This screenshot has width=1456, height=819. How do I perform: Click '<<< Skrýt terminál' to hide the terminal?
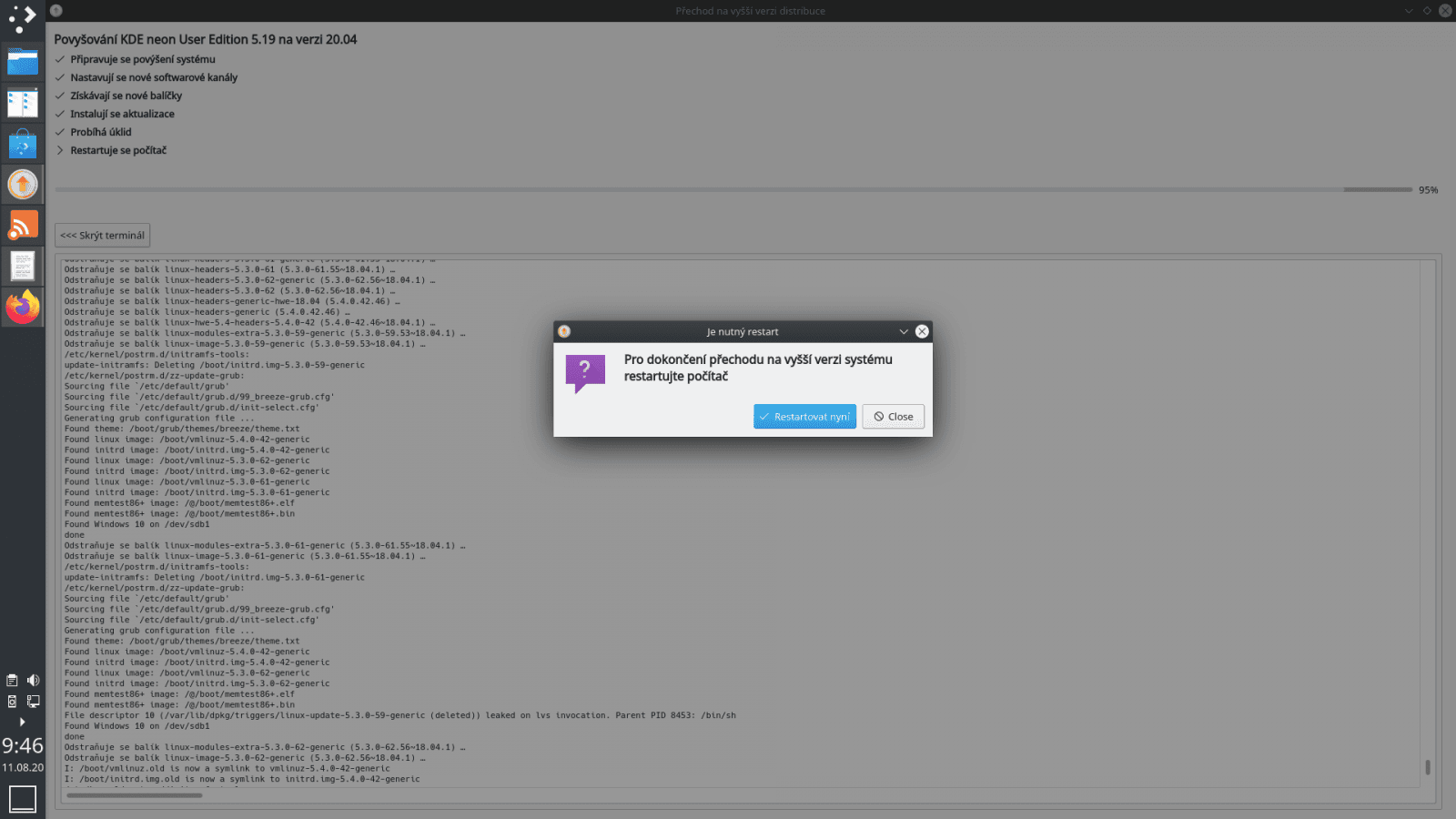[x=102, y=235]
